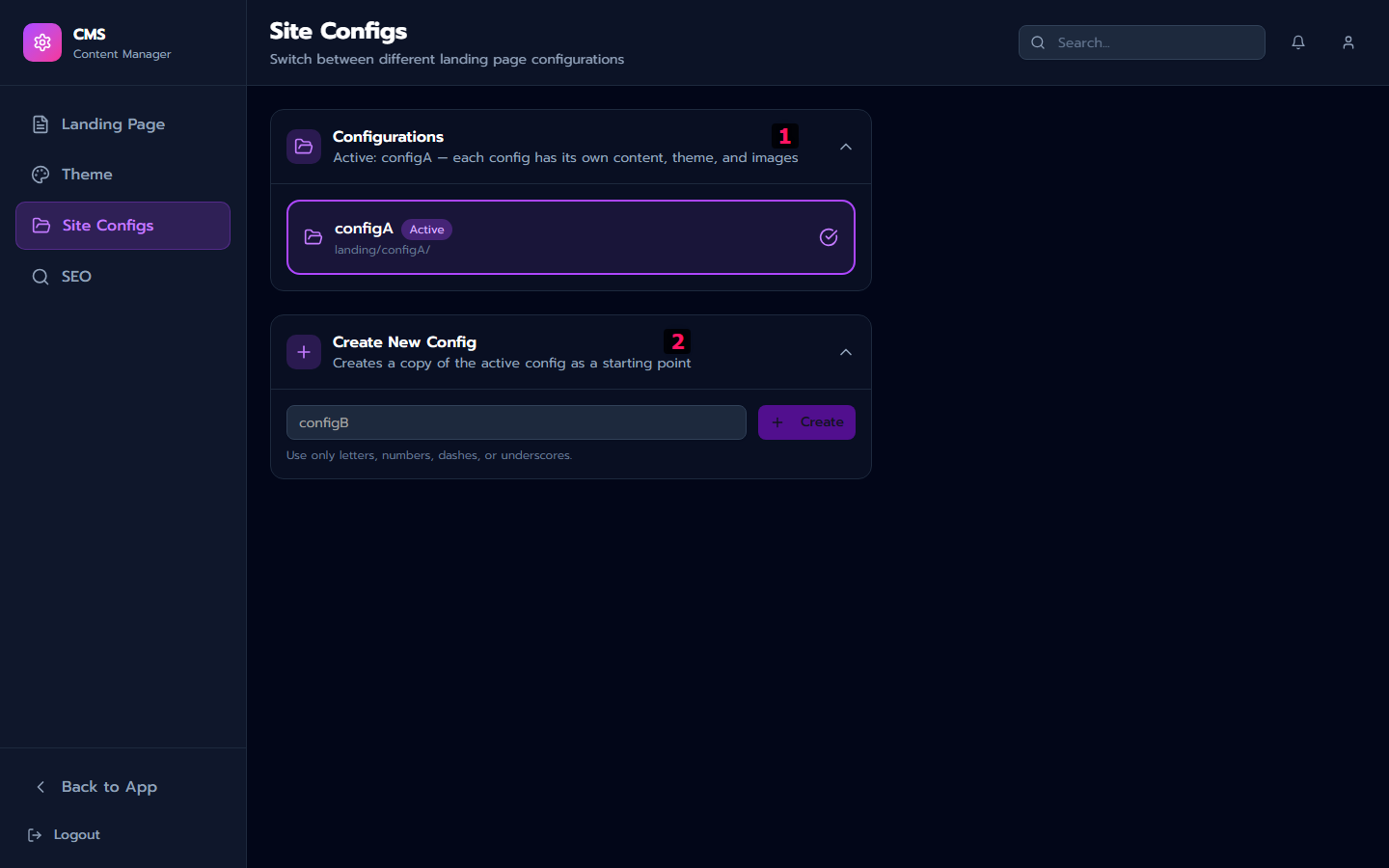1389x868 pixels.
Task: Click the notification bell icon
Action: pyautogui.click(x=1297, y=42)
